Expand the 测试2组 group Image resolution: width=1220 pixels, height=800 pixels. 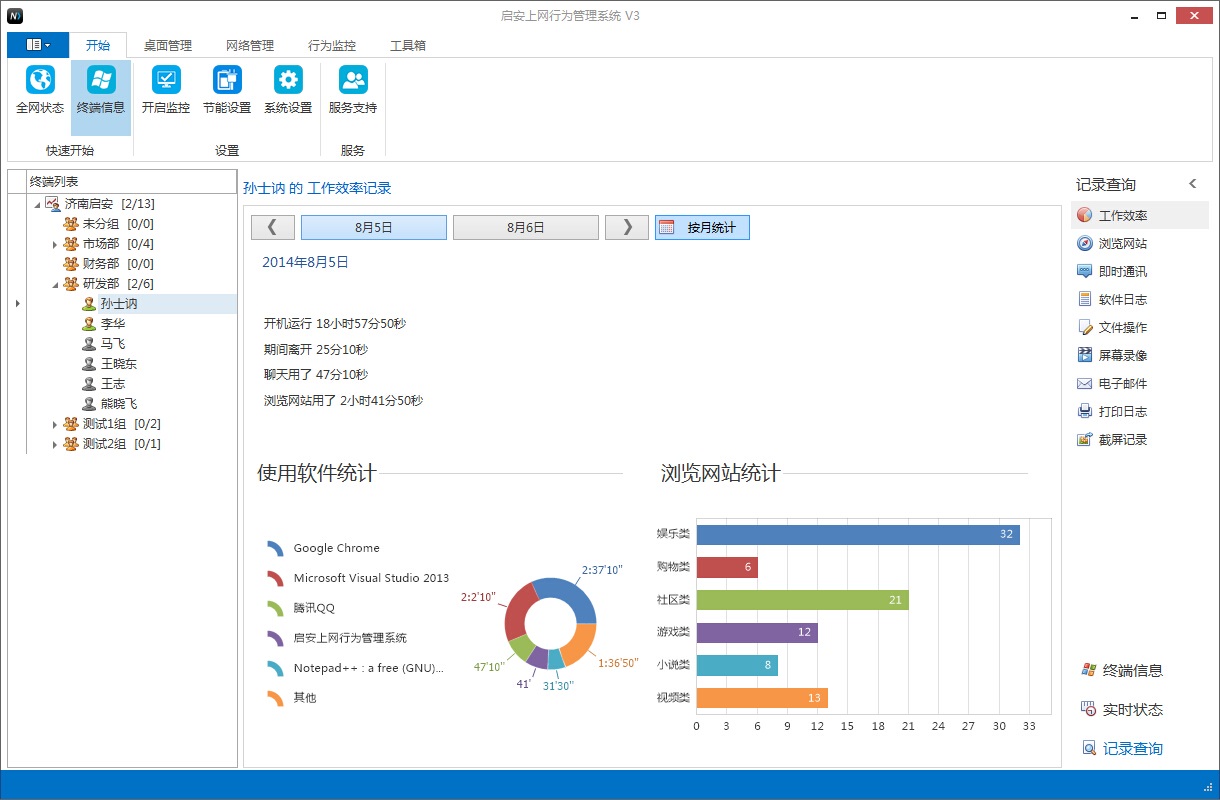[55, 444]
